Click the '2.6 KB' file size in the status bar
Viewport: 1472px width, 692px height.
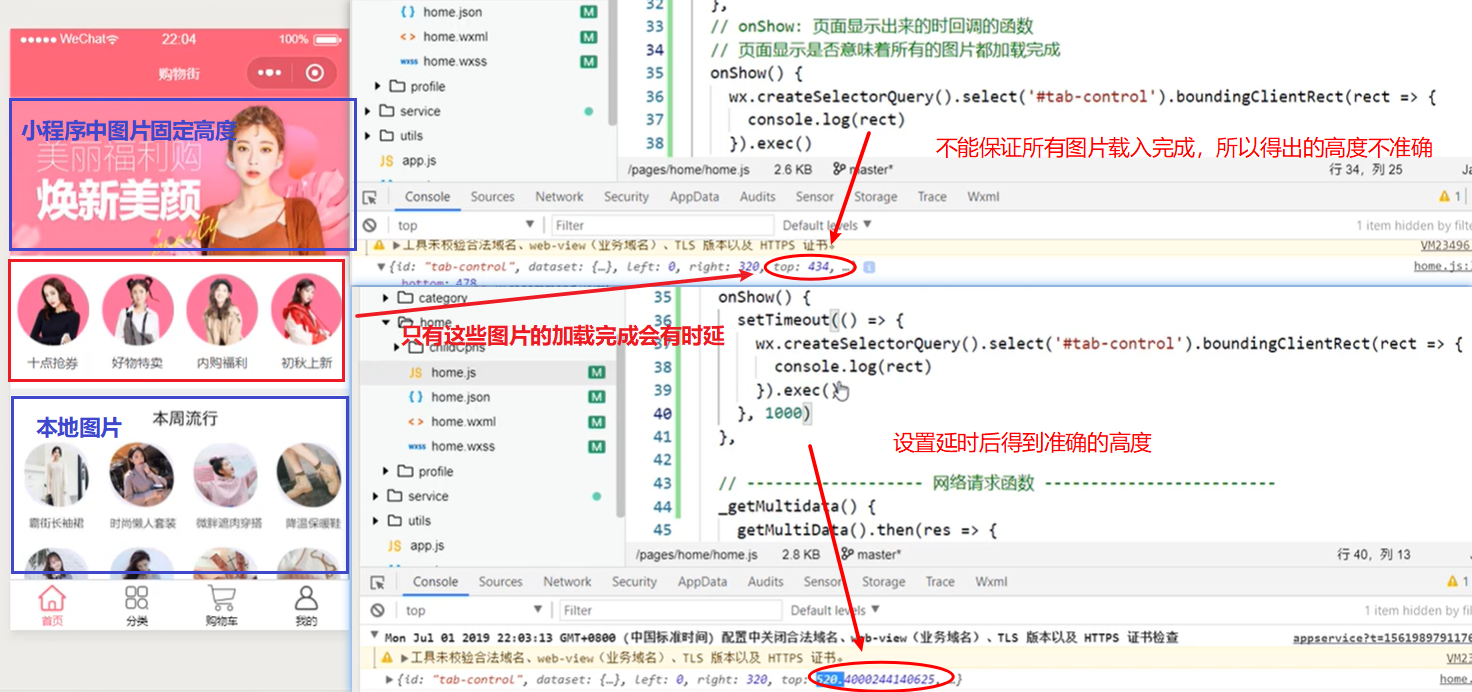[x=792, y=170]
